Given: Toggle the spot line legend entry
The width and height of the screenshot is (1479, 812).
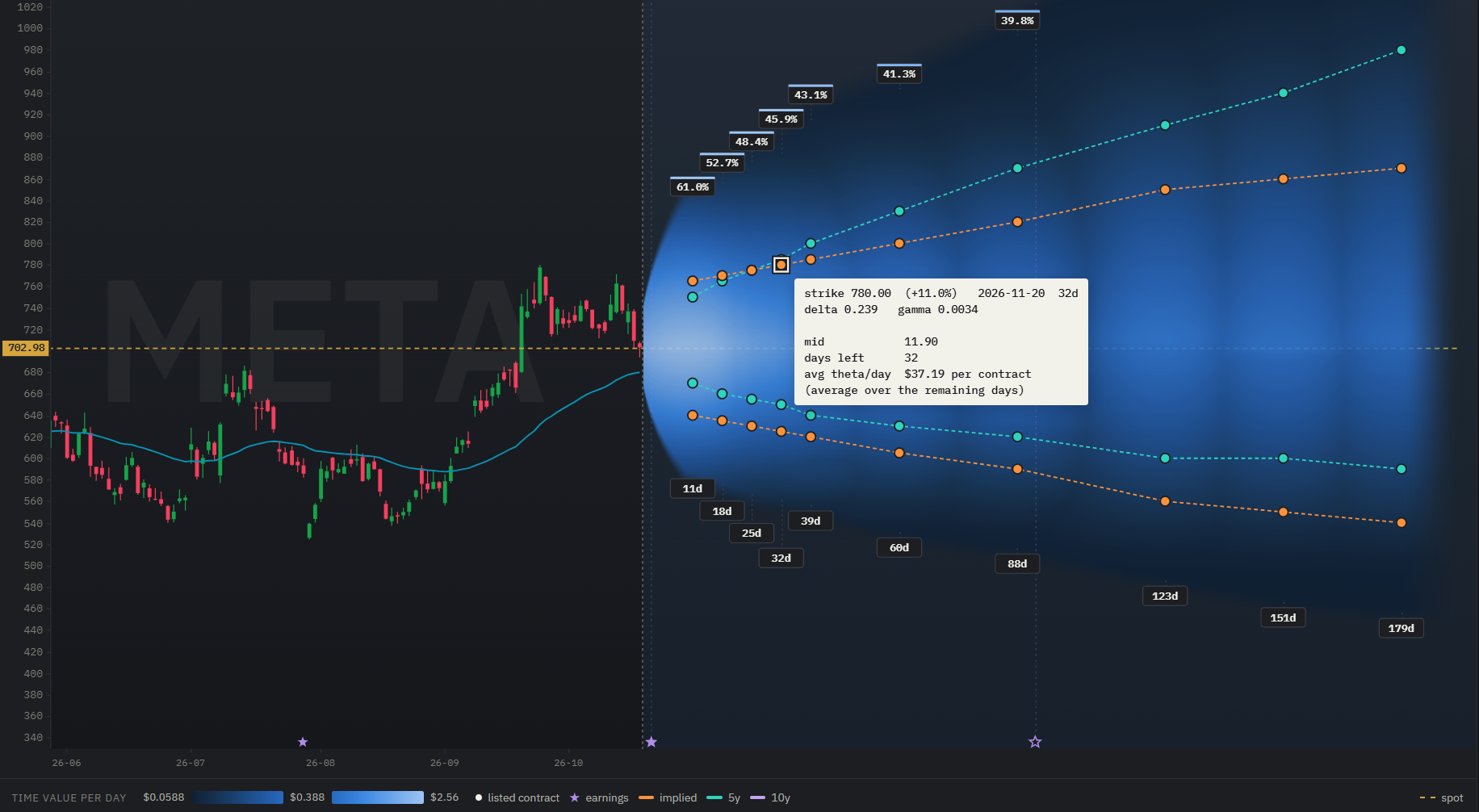Looking at the screenshot, I should (1441, 797).
